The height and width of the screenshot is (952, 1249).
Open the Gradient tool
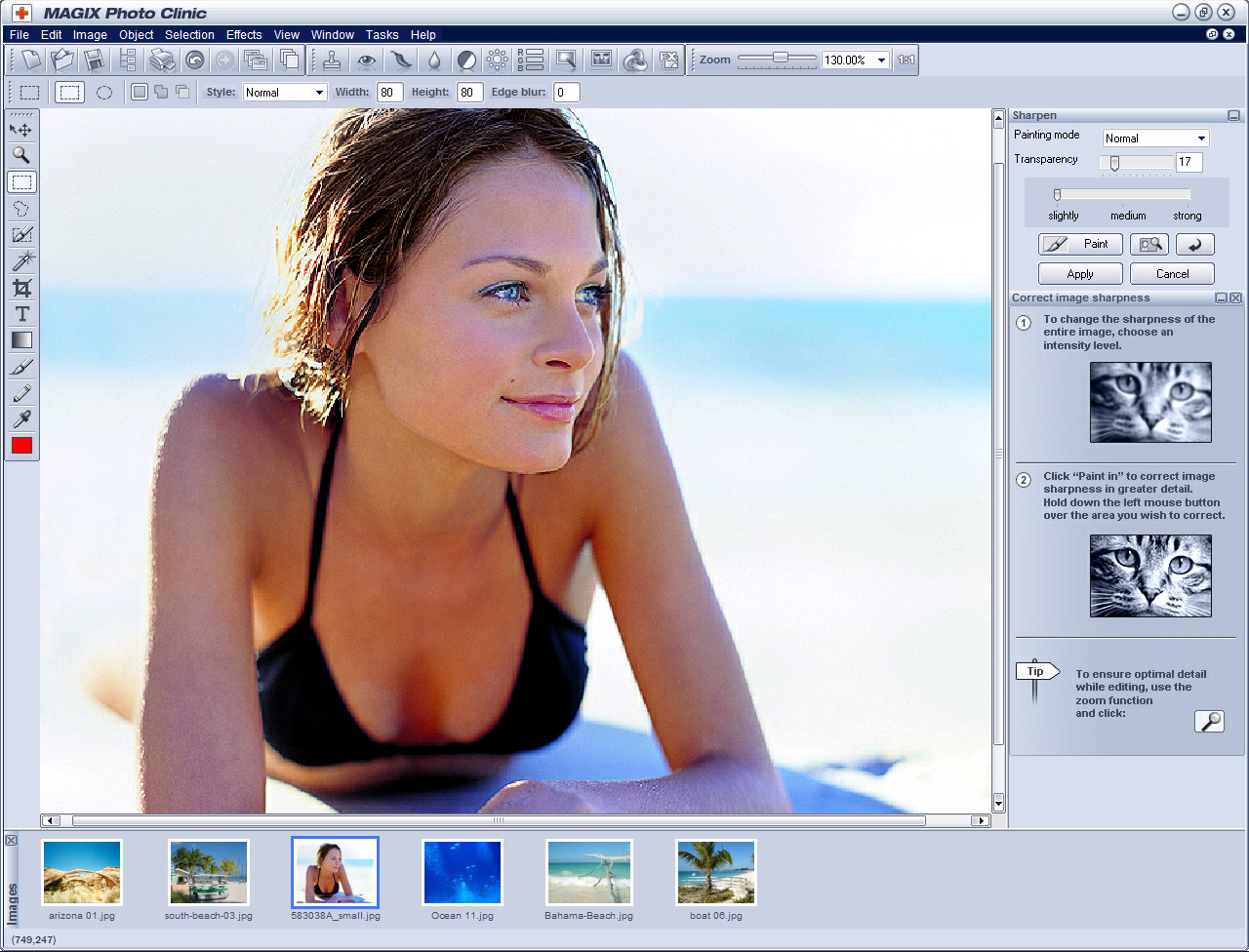(21, 339)
